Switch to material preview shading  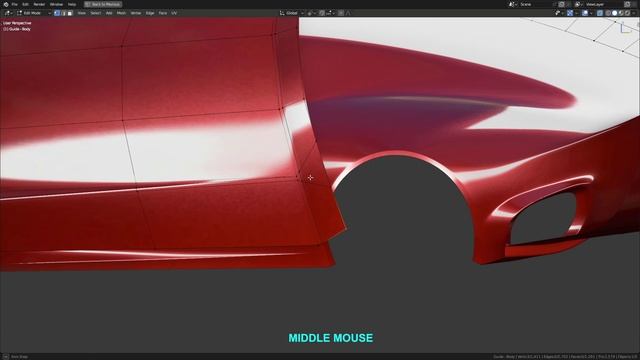(621, 13)
